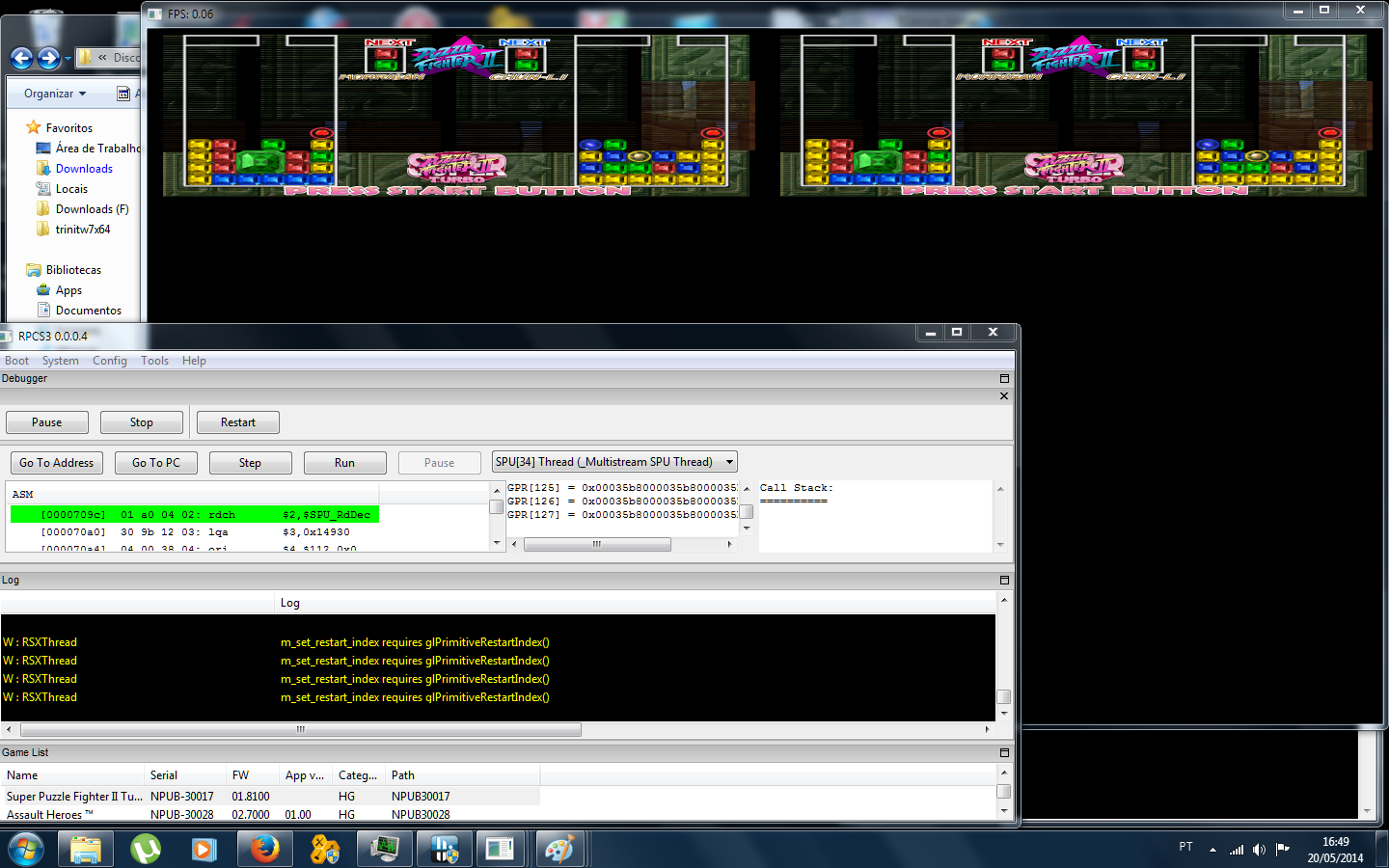Open Firefox from taskbar
The height and width of the screenshot is (868, 1389).
click(264, 849)
